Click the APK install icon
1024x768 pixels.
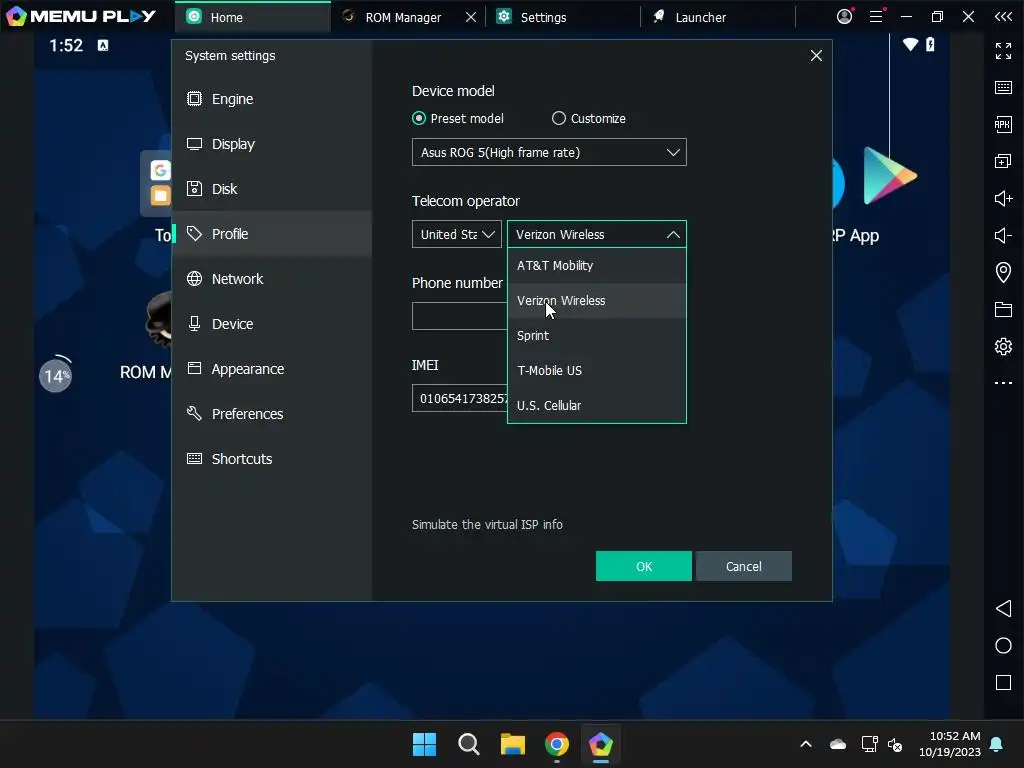coord(1003,124)
